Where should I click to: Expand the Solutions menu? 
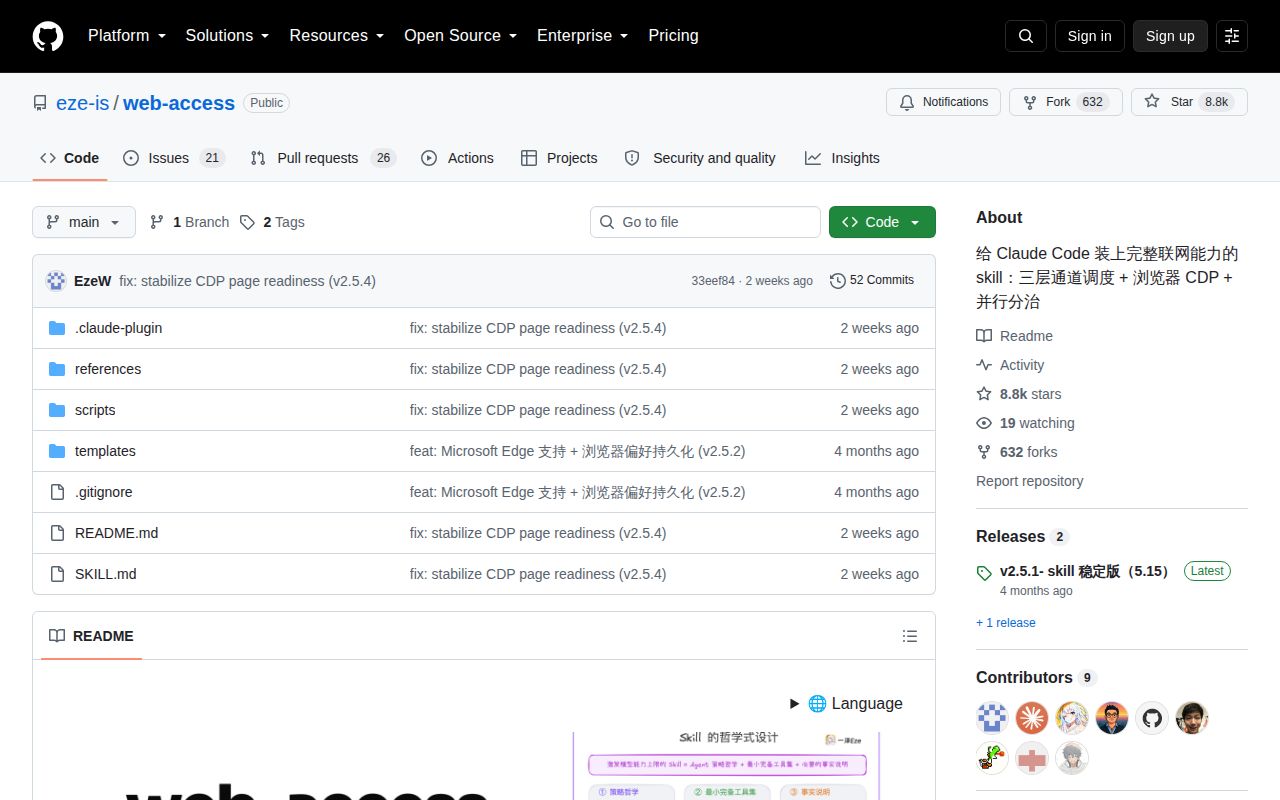[x=227, y=36]
